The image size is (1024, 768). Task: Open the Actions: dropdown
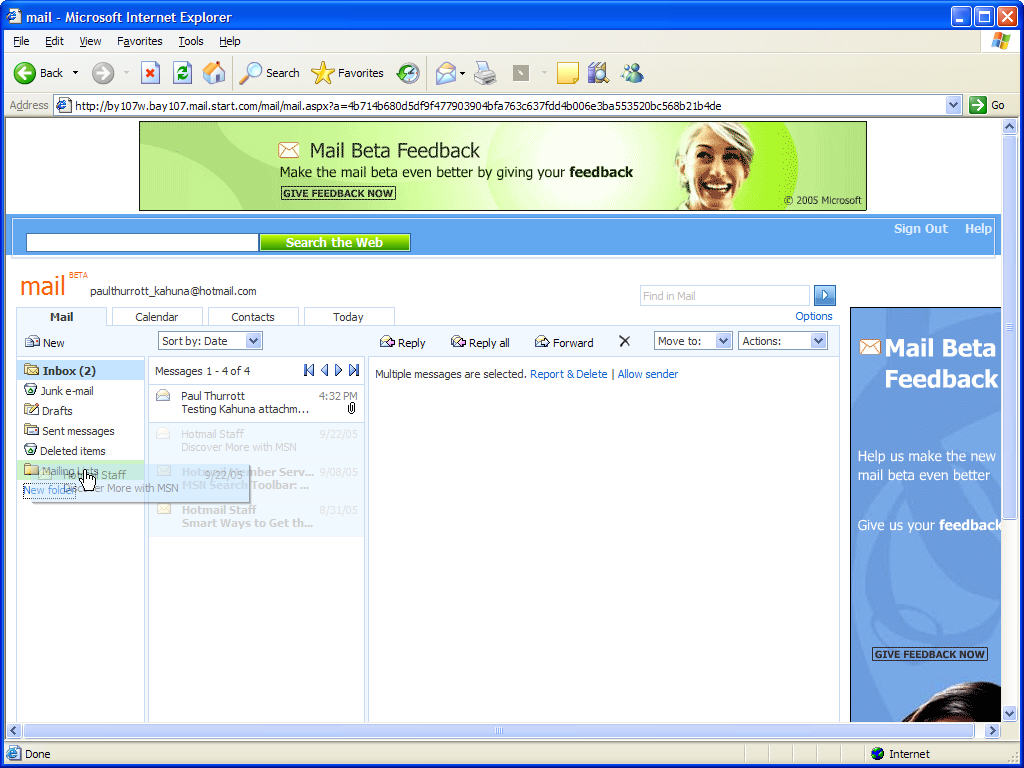click(783, 341)
